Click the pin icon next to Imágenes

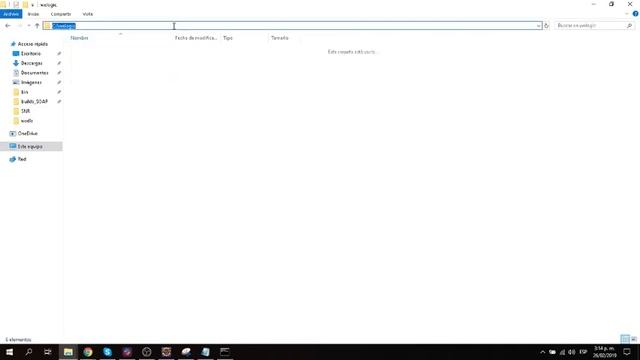pyautogui.click(x=59, y=82)
